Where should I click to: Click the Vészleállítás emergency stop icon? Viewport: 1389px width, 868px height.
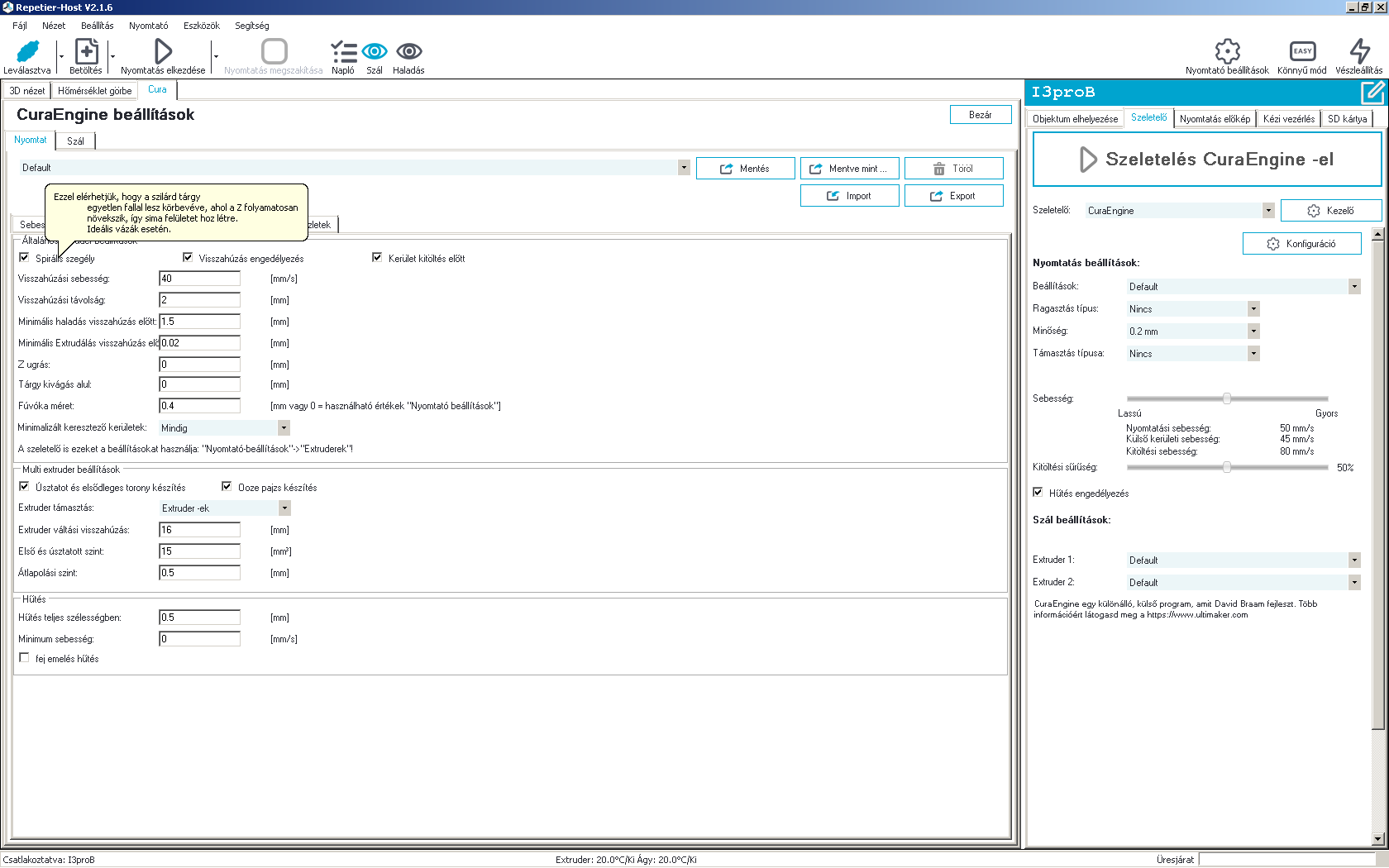[x=1359, y=51]
